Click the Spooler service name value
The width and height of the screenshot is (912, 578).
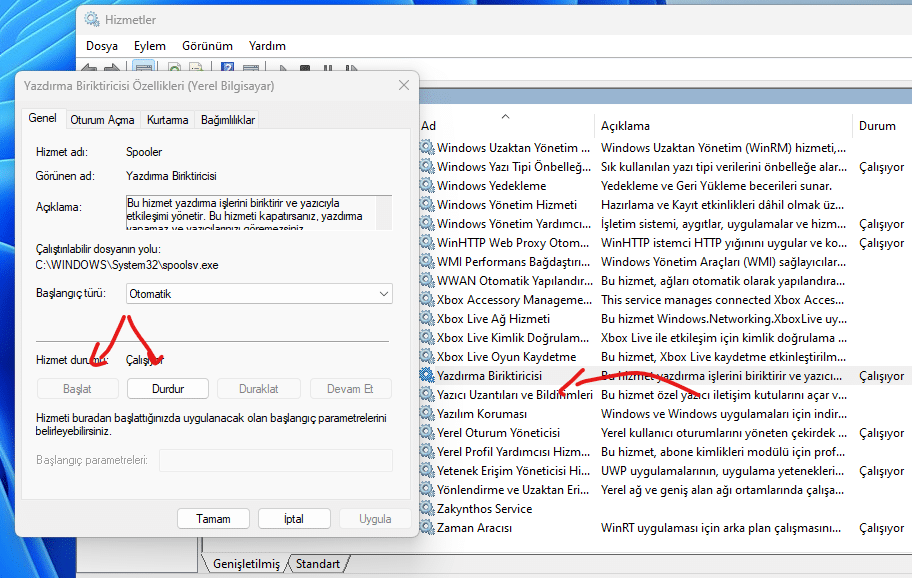click(144, 152)
